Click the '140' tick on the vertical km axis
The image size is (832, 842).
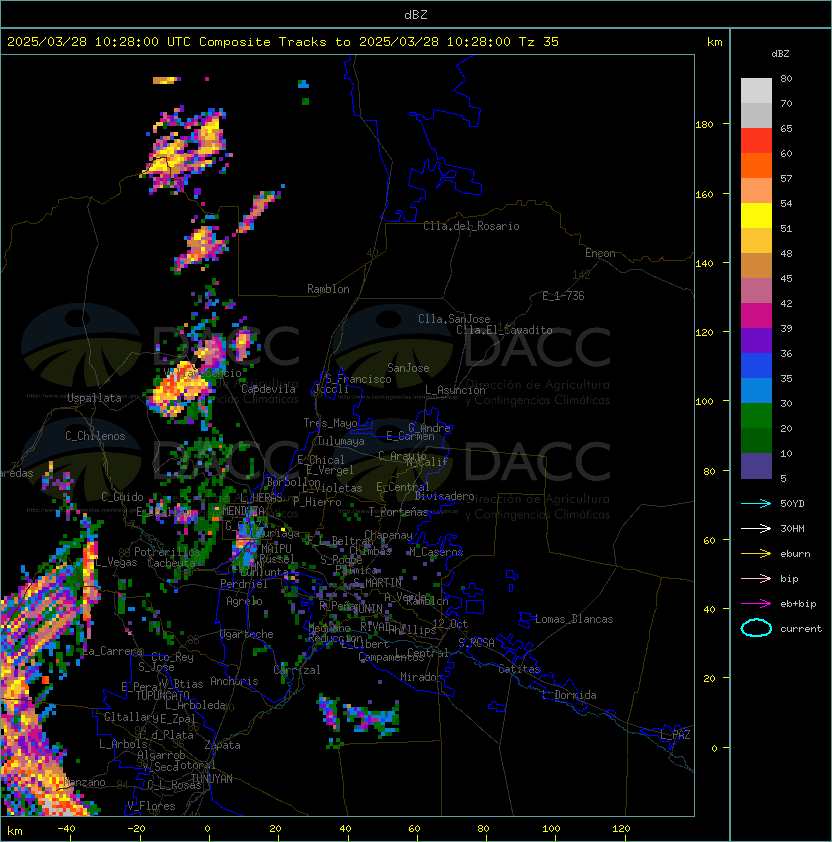[x=704, y=264]
